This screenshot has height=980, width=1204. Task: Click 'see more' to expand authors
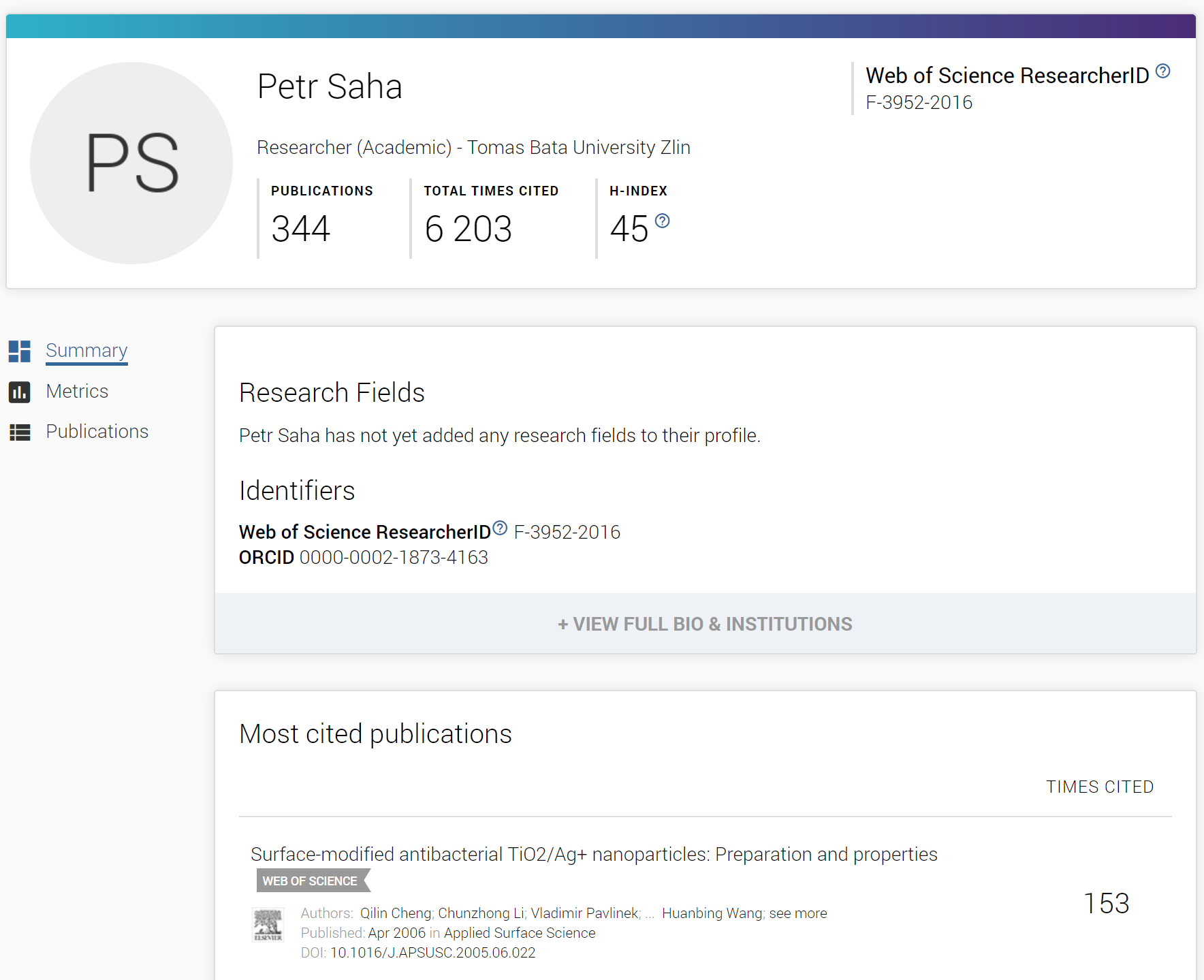tap(798, 913)
